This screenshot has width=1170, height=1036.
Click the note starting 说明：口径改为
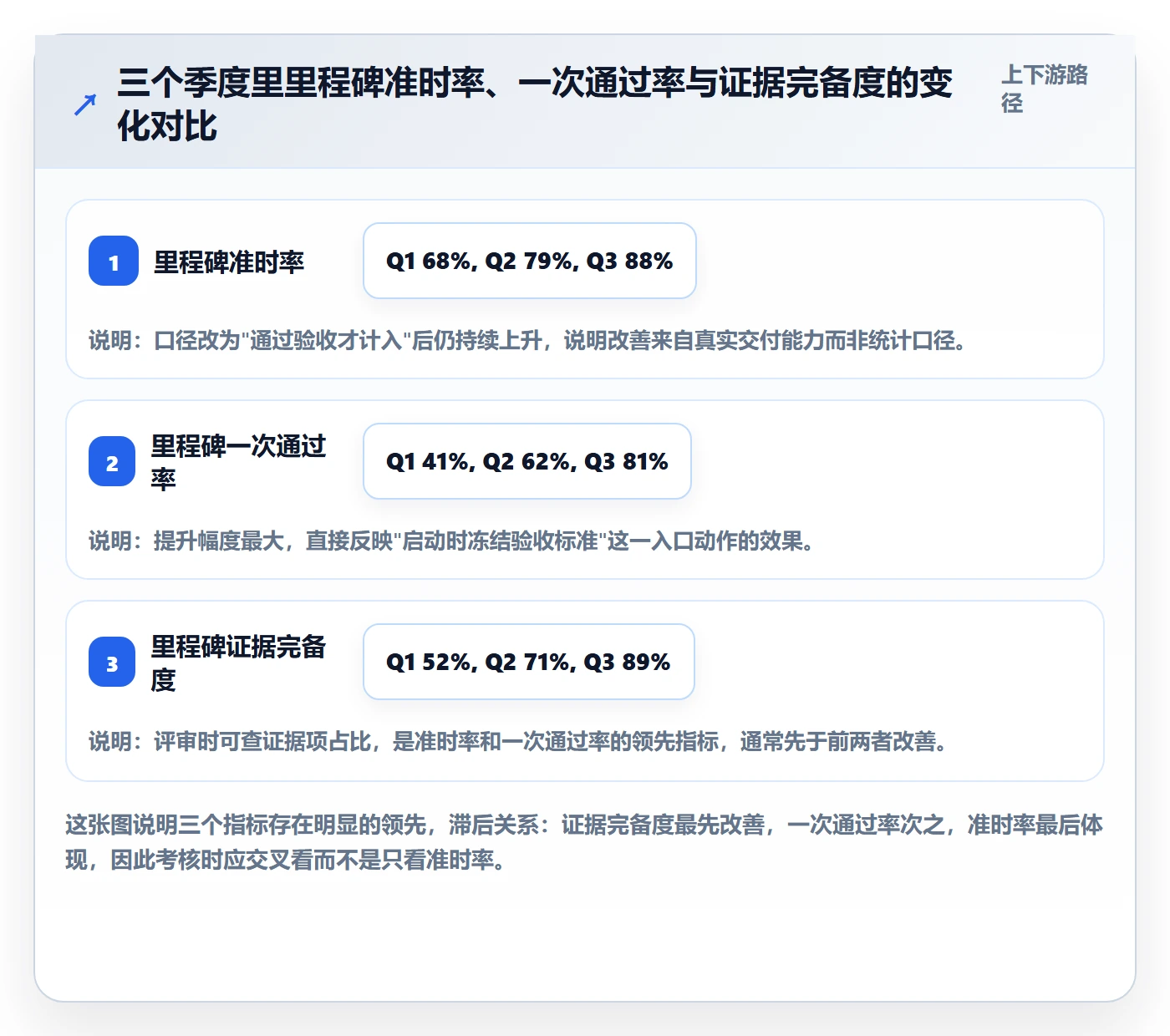pyautogui.click(x=528, y=341)
